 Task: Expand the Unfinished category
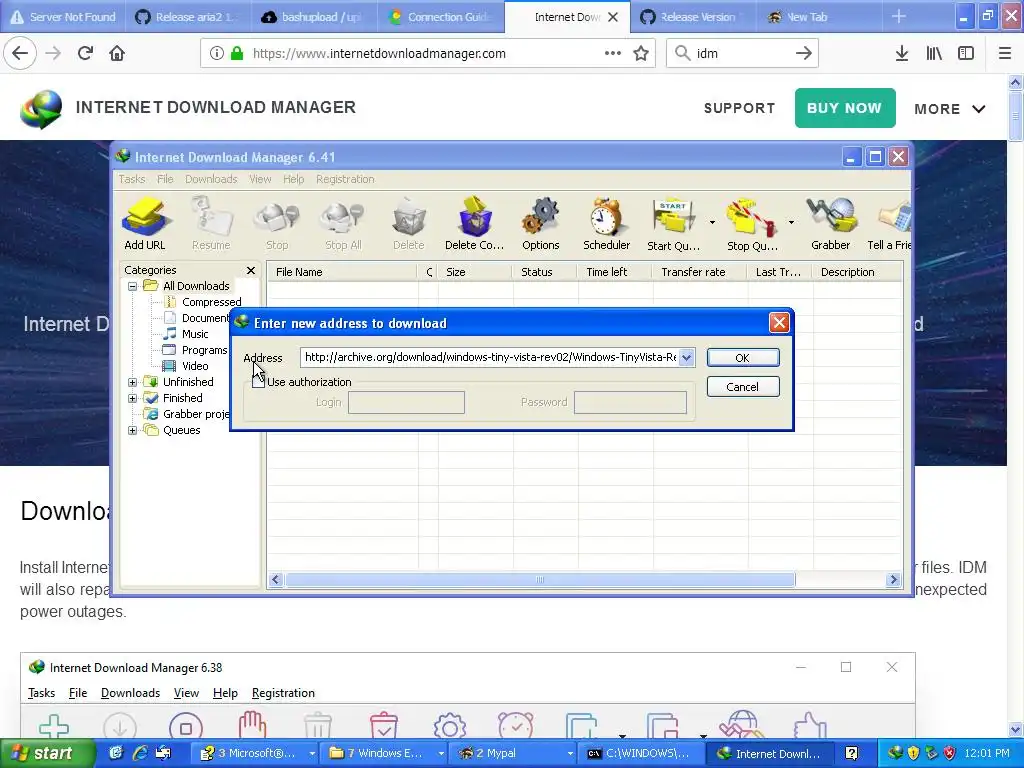133,382
